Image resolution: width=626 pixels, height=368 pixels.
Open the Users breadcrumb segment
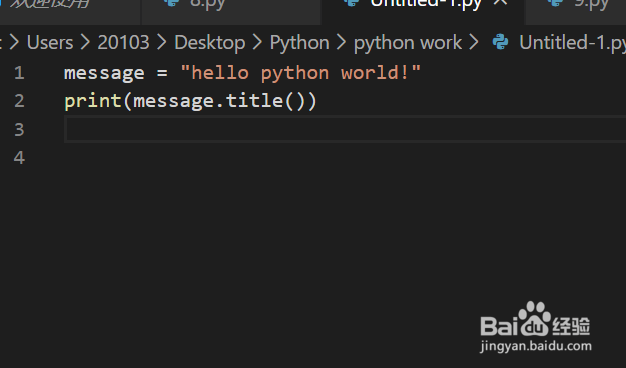click(x=50, y=42)
